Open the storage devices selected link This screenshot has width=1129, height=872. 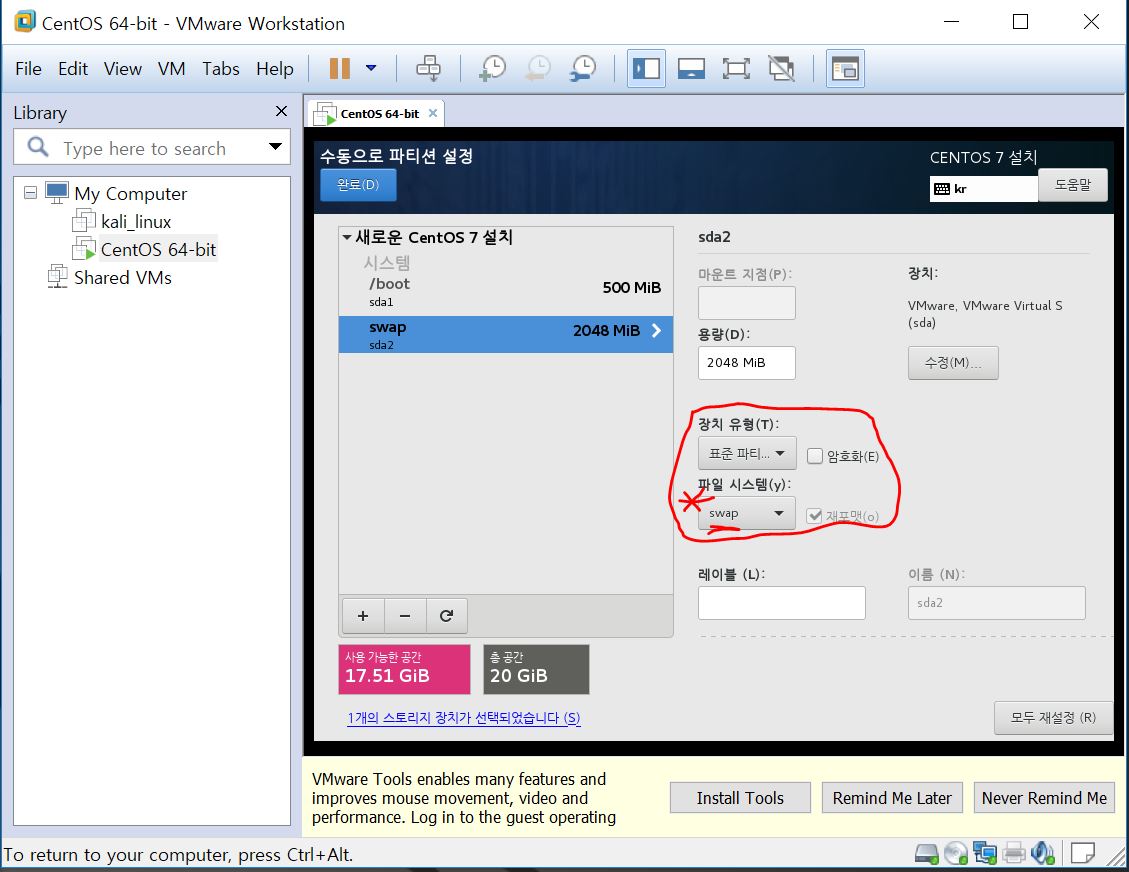click(x=464, y=718)
